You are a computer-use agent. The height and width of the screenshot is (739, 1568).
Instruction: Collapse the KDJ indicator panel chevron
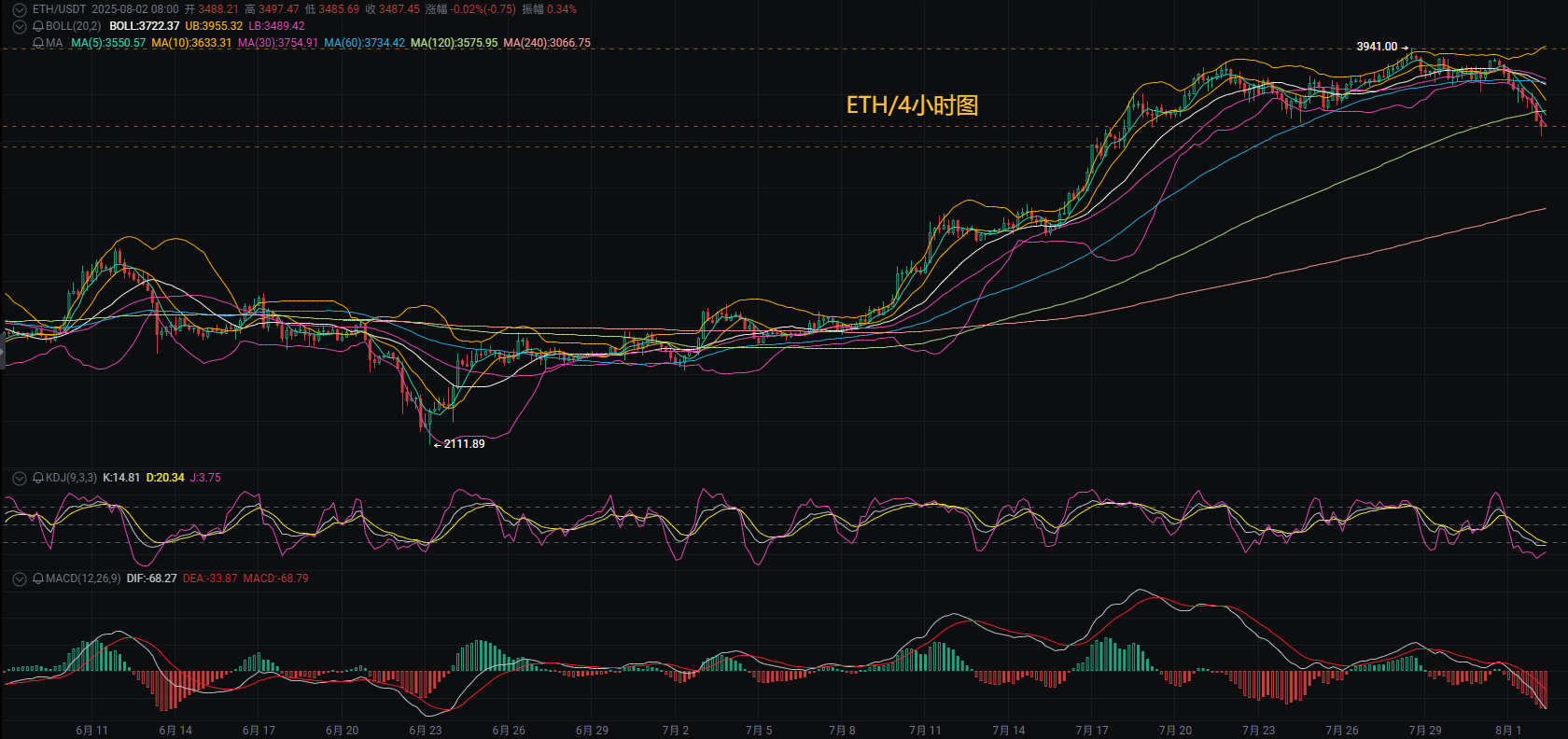[x=19, y=478]
